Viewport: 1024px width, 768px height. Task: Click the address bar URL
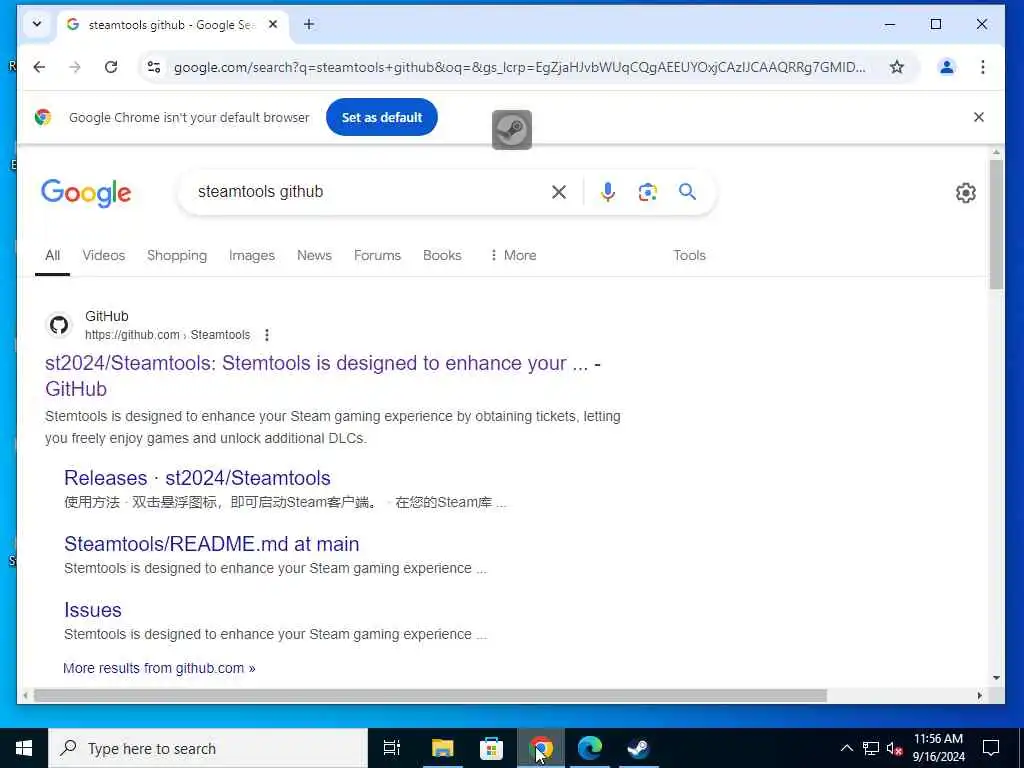pyautogui.click(x=520, y=67)
